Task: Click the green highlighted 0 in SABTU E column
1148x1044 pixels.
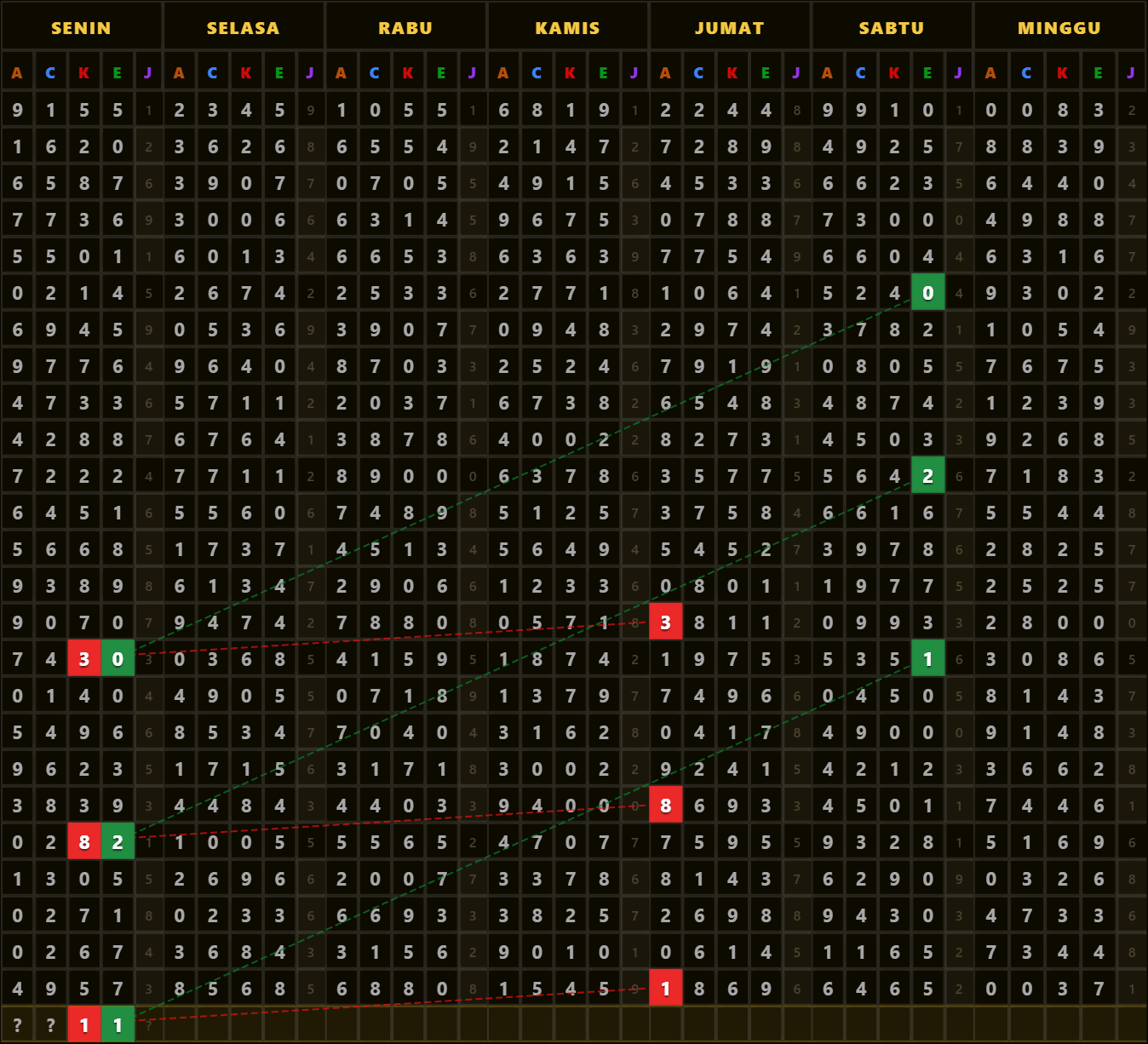Action: (x=927, y=292)
